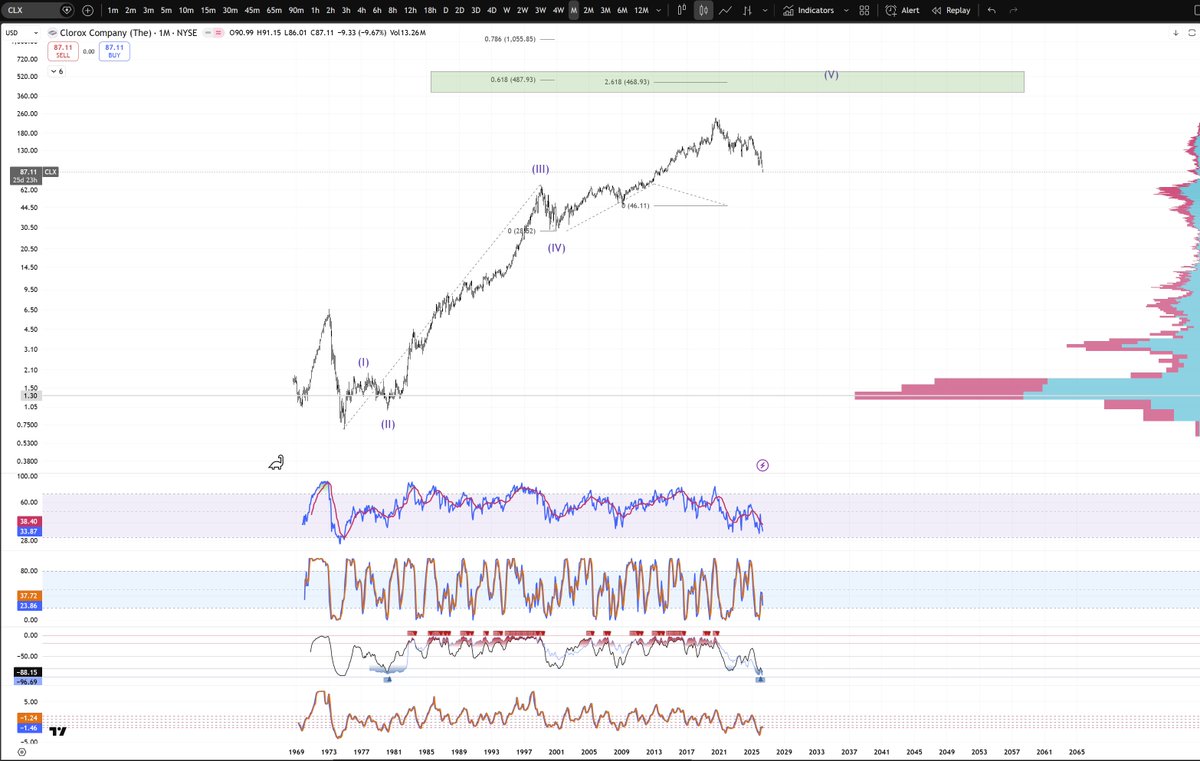
Task: Select the (II) wave label
Action: [x=387, y=424]
